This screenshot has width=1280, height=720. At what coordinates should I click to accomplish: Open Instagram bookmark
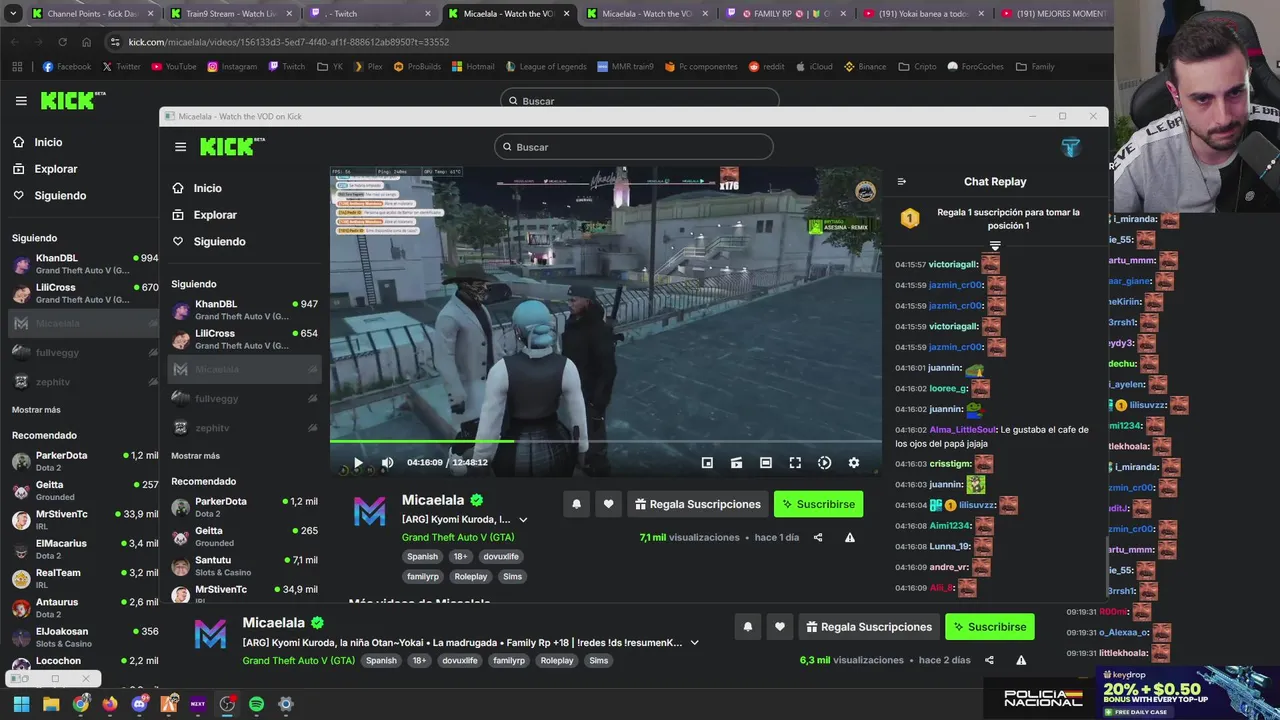(x=232, y=67)
